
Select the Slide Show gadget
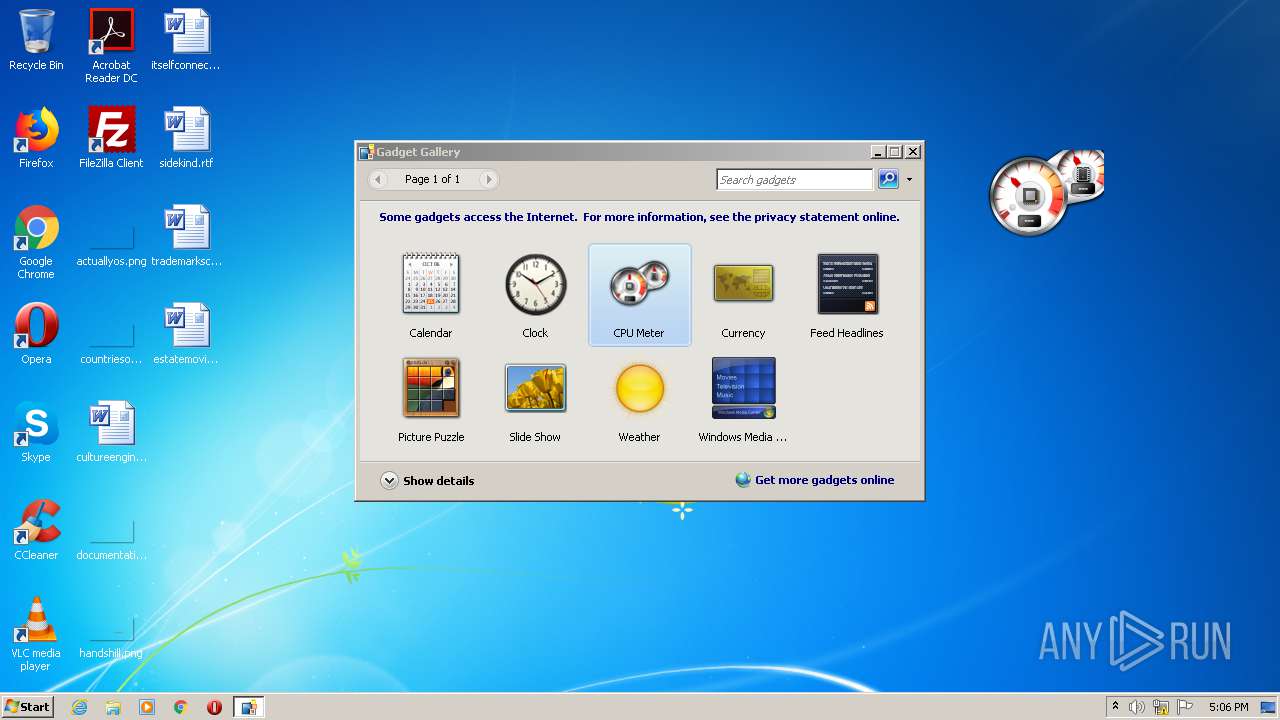click(535, 399)
